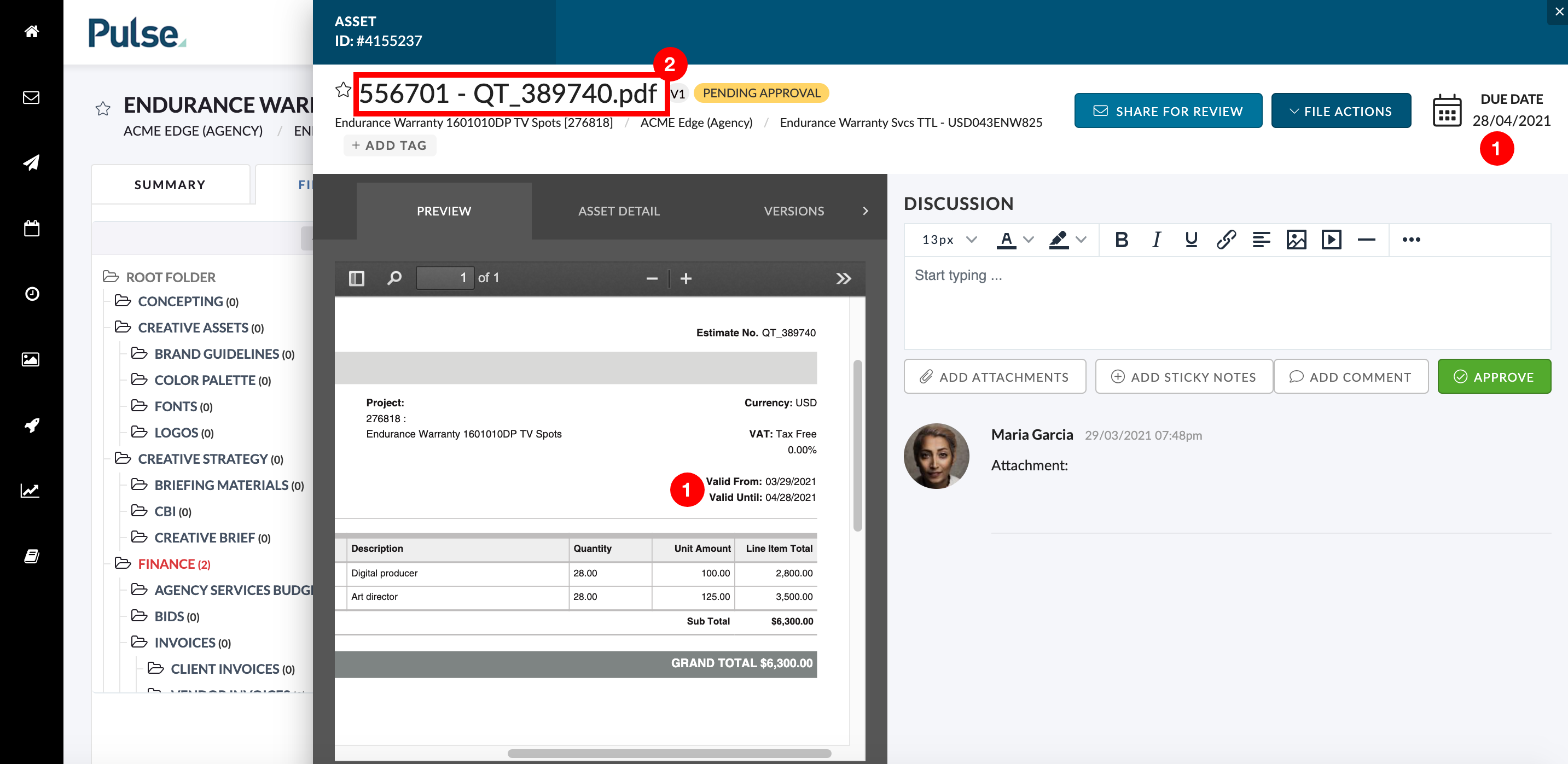Toggle the PDF viewer sidebar panel
Screen dimensions: 1568x764
tap(357, 278)
